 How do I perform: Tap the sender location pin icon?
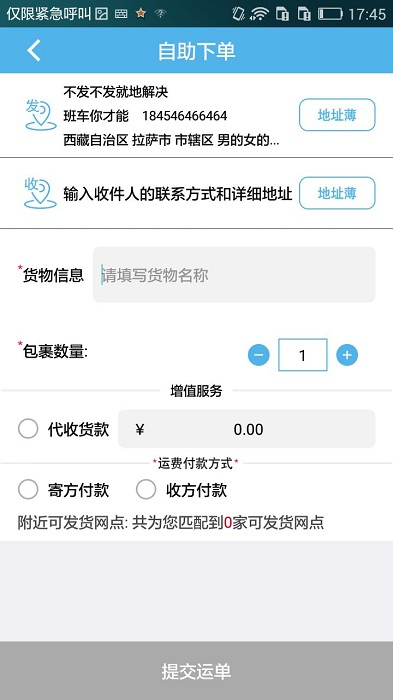pyautogui.click(x=40, y=115)
